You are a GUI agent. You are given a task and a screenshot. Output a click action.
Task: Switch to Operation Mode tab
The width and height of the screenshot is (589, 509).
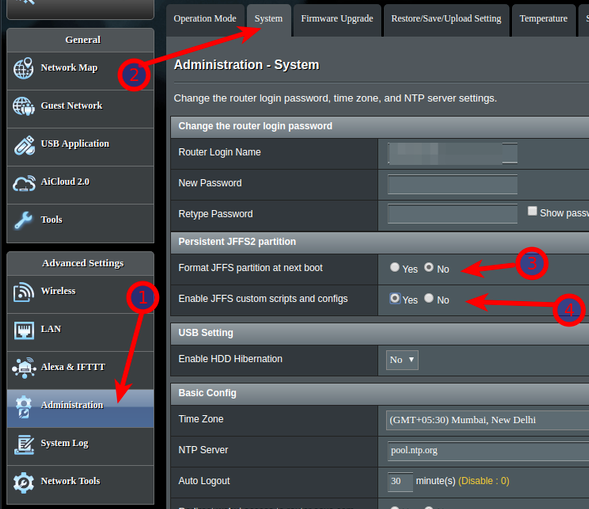pyautogui.click(x=205, y=19)
